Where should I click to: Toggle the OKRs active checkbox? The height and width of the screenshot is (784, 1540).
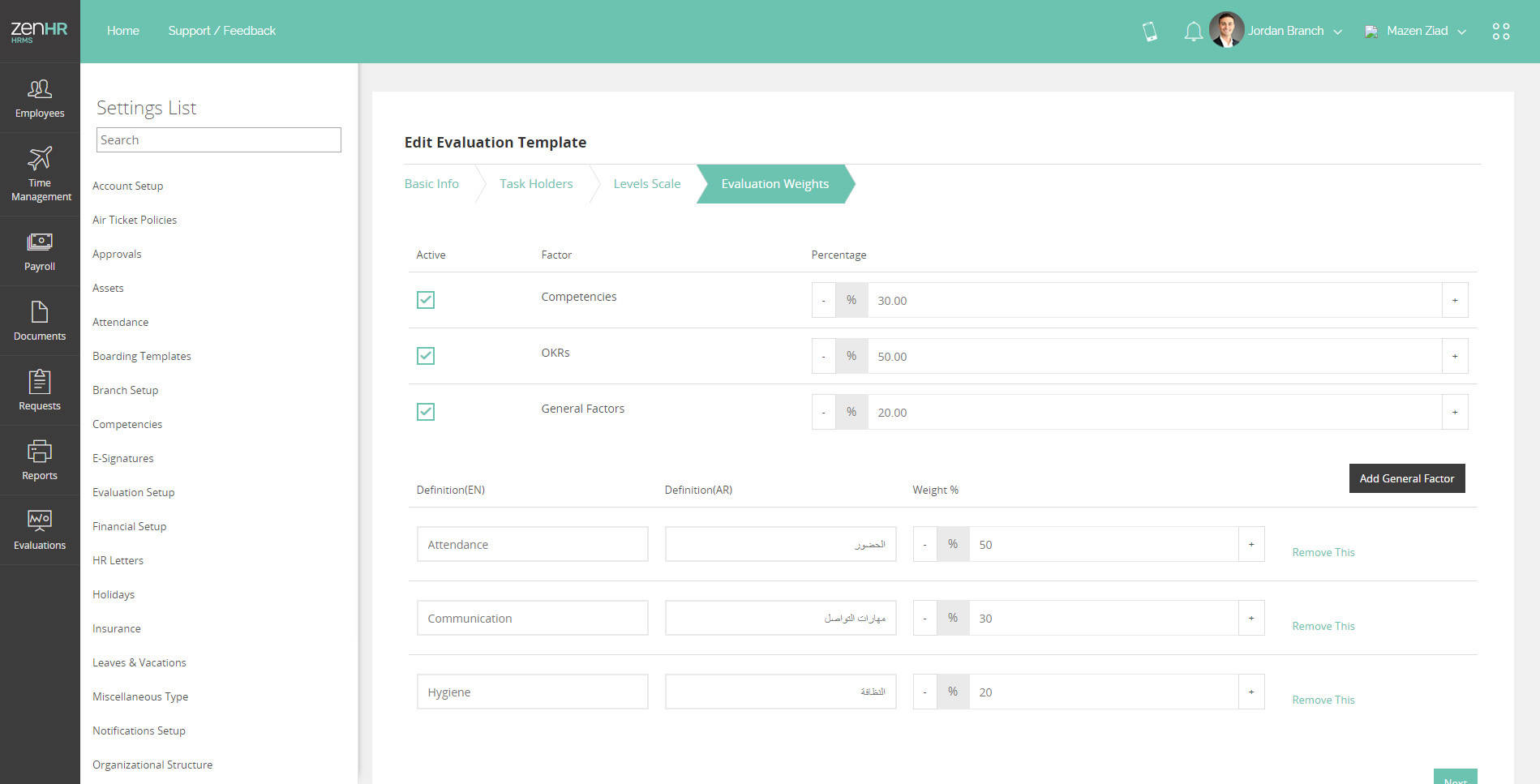tap(426, 356)
